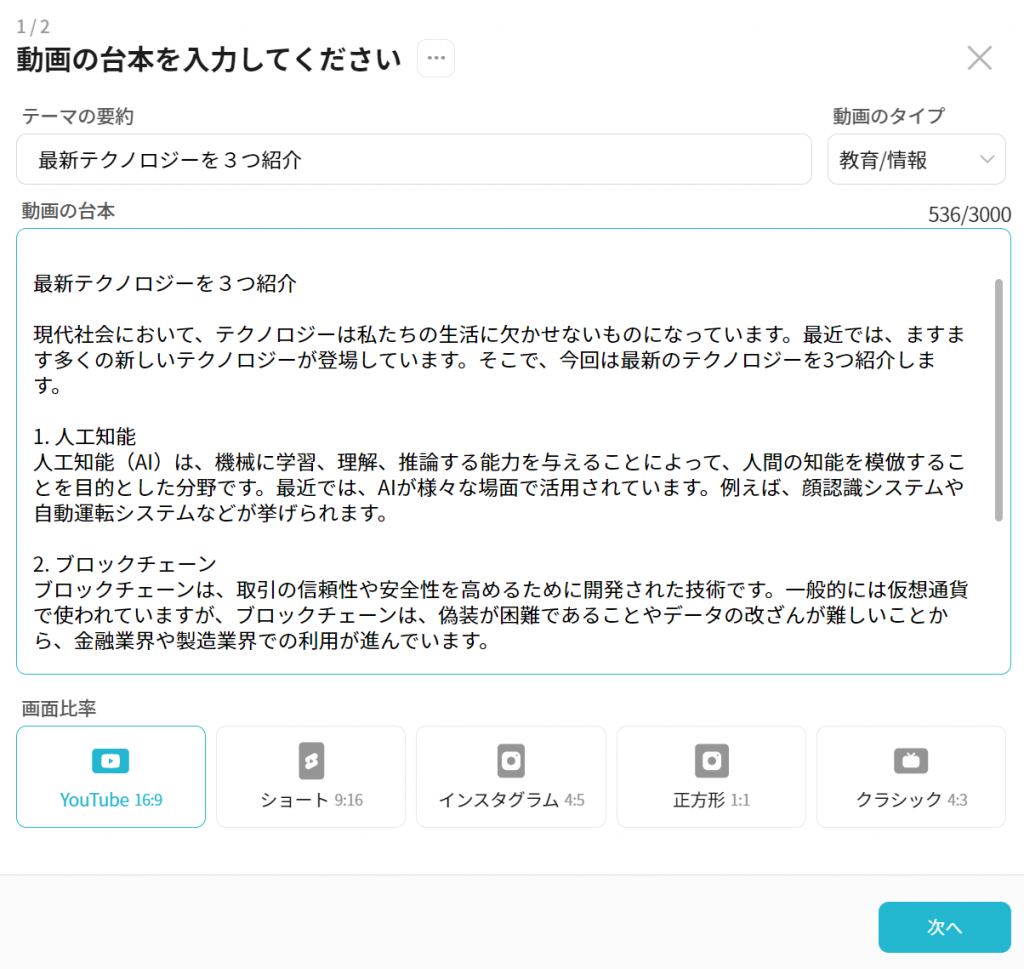This screenshot has width=1024, height=969.
Task: Select 正方形 1:1 aspect ratio
Action: coord(711,776)
